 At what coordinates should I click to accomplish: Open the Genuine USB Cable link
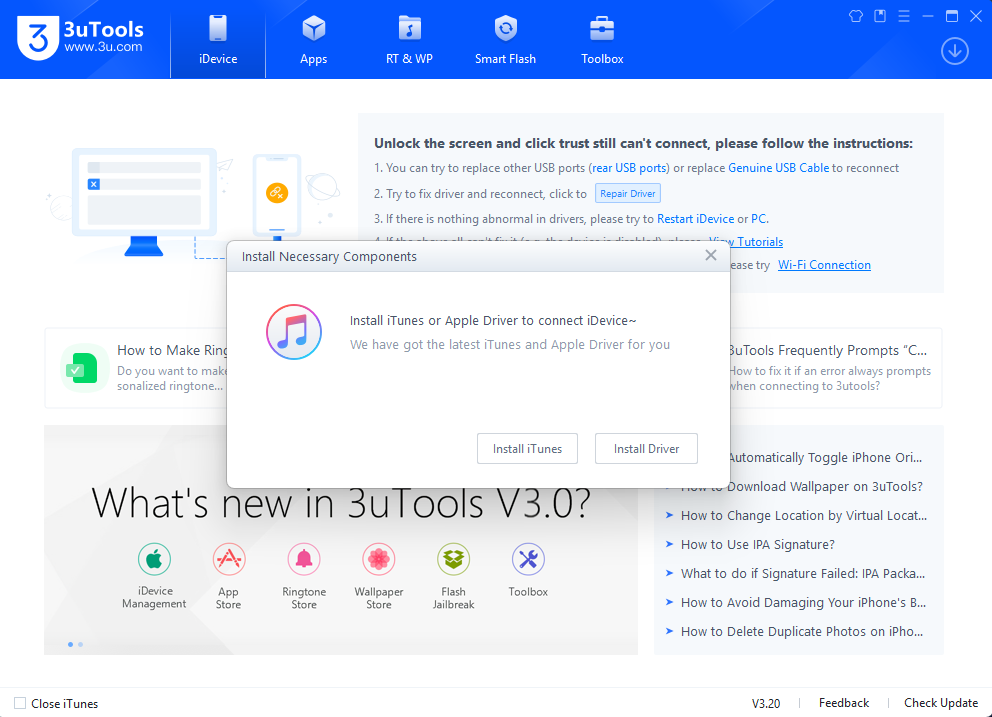point(778,168)
